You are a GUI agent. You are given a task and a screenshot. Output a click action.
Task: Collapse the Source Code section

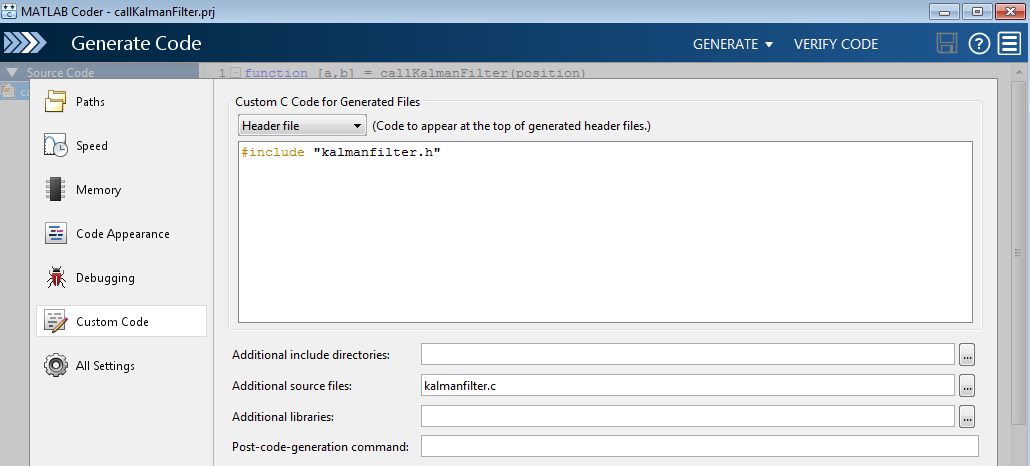12,73
